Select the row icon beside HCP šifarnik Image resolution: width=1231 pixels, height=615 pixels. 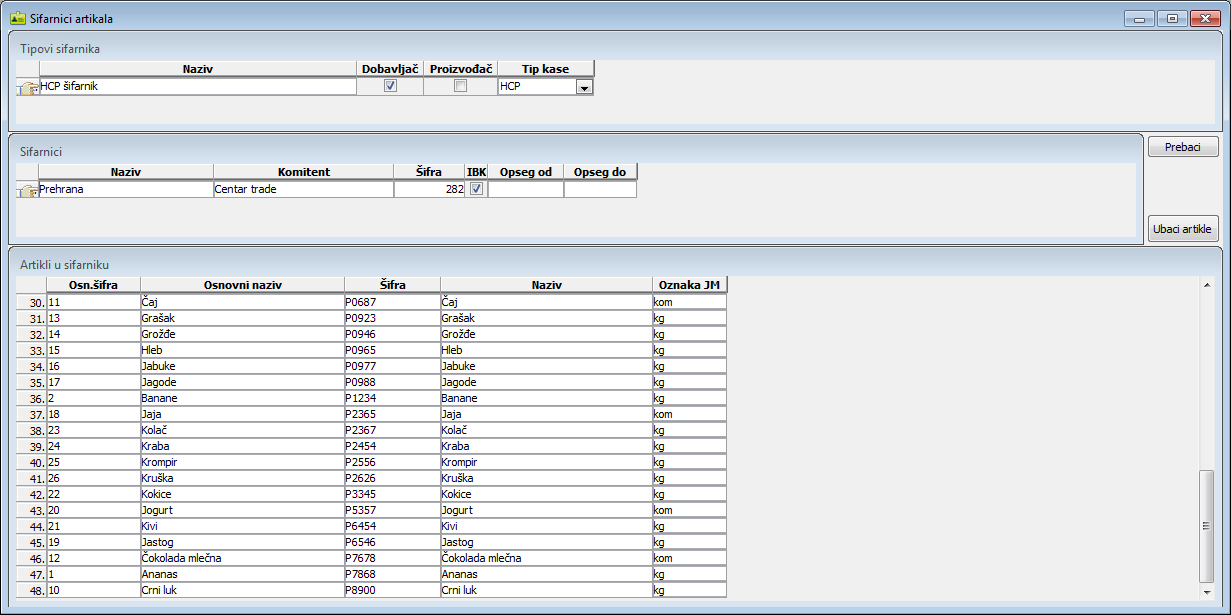pos(28,87)
